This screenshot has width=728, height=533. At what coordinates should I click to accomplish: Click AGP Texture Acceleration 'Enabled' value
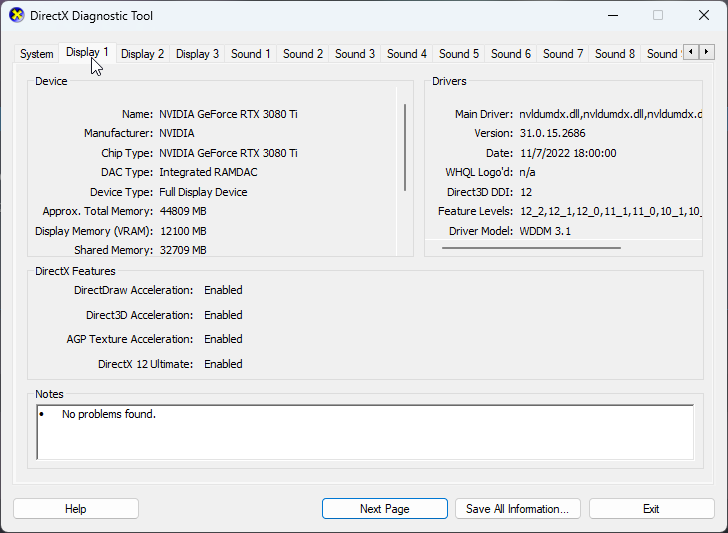(x=223, y=339)
